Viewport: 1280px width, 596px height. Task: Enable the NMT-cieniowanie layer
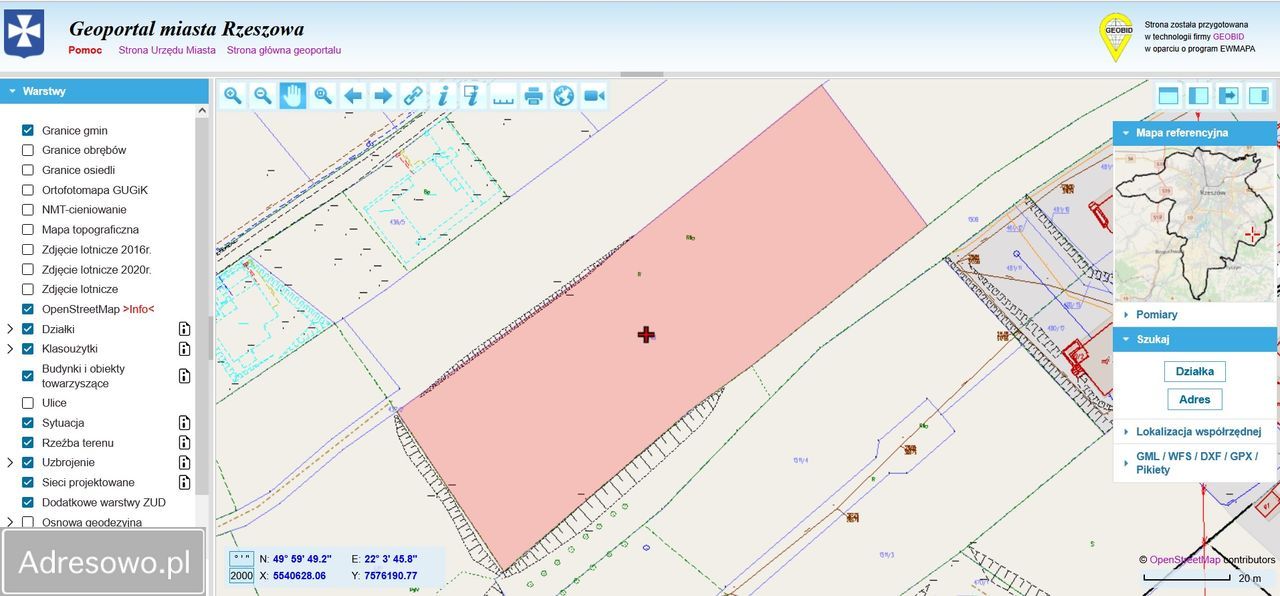pos(28,210)
